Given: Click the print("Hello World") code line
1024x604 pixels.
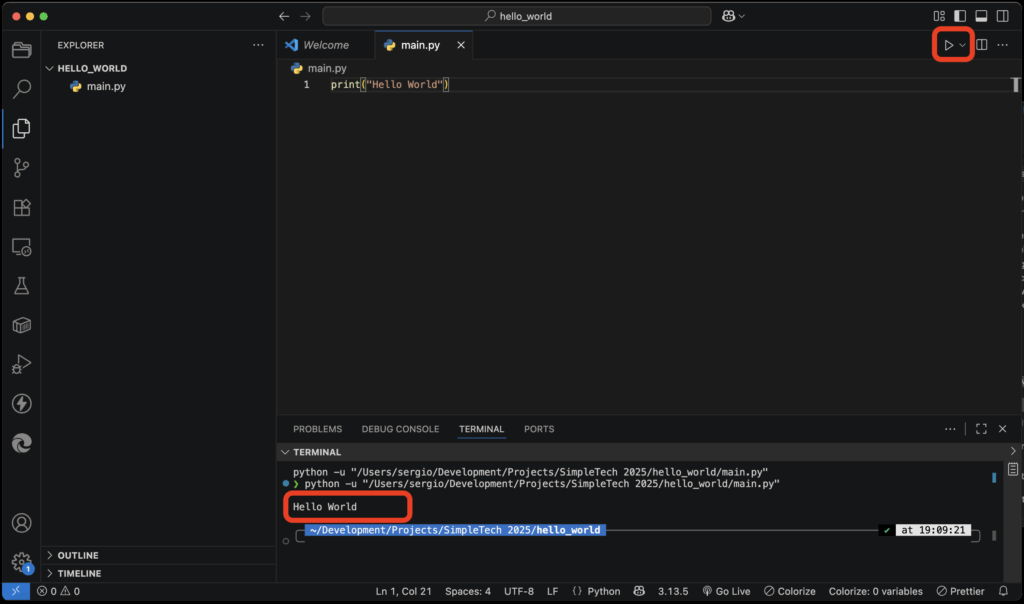Looking at the screenshot, I should [x=390, y=84].
